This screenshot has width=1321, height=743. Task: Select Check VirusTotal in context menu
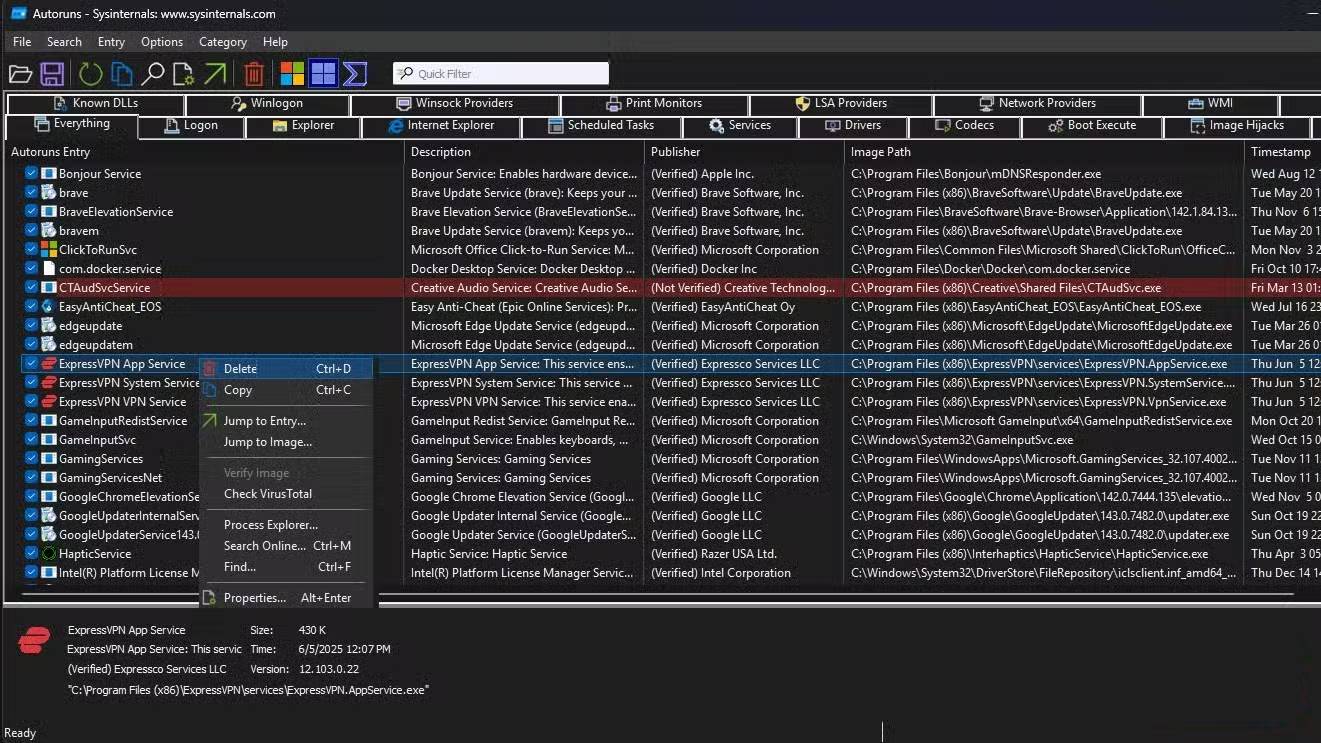click(x=267, y=494)
